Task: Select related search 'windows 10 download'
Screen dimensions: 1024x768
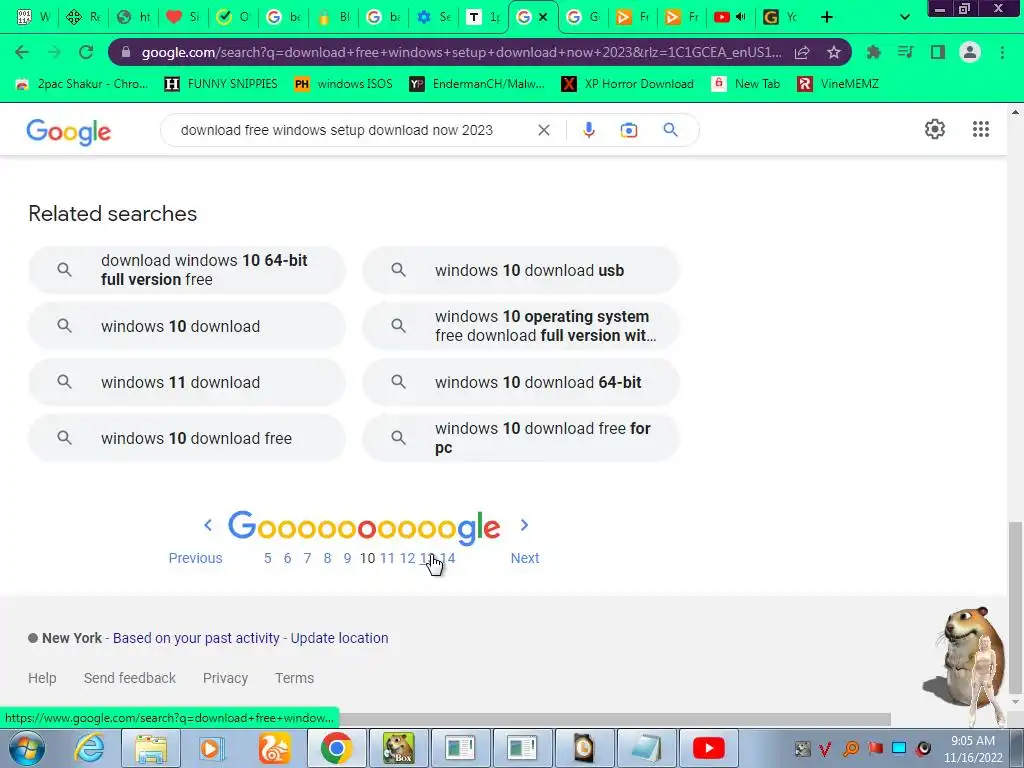Action: pyautogui.click(x=187, y=326)
